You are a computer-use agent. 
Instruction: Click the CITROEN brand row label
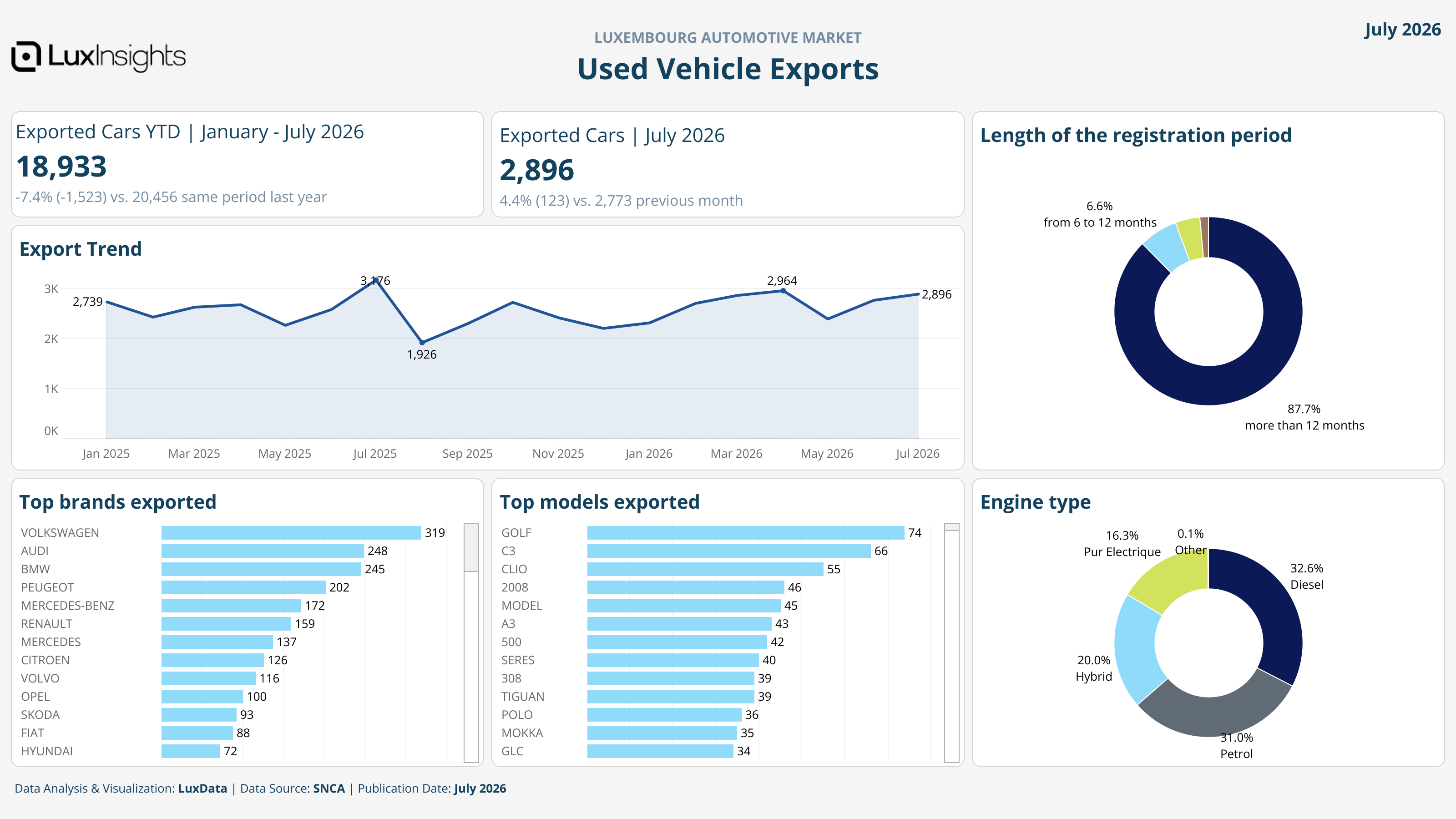[45, 660]
